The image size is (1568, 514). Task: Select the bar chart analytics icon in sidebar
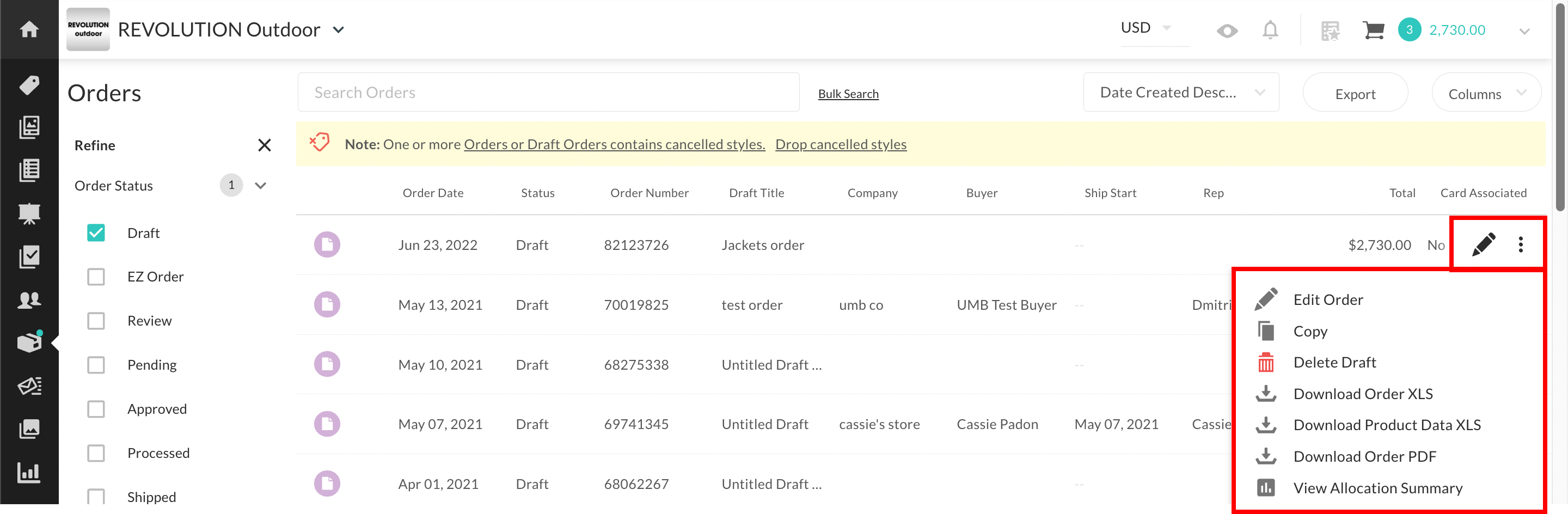pos(30,472)
